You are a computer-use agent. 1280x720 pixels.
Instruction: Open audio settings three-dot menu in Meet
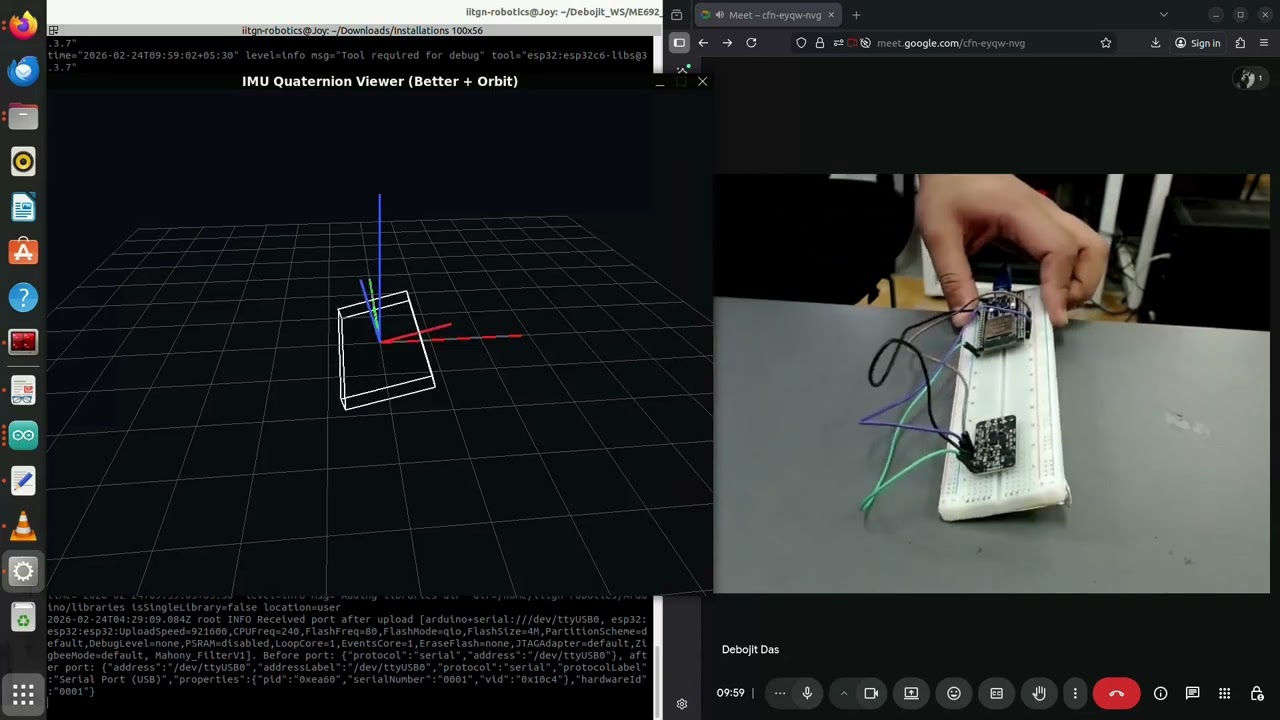(780, 693)
